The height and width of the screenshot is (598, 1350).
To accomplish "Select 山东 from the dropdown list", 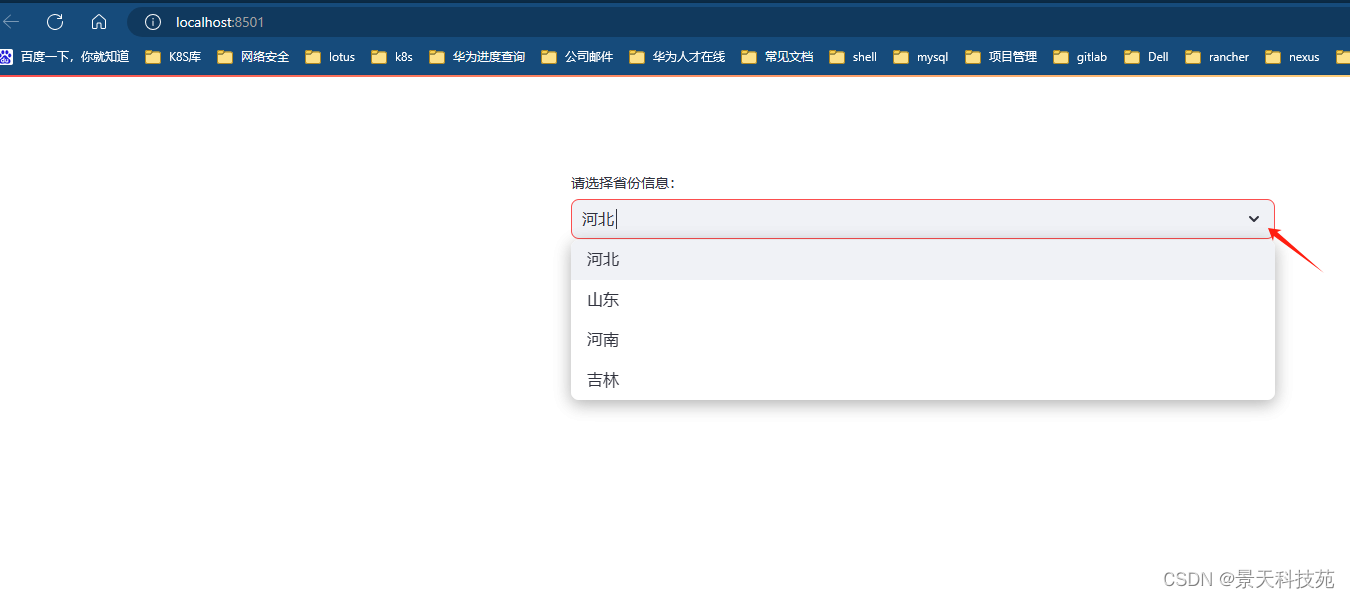I will pyautogui.click(x=922, y=300).
